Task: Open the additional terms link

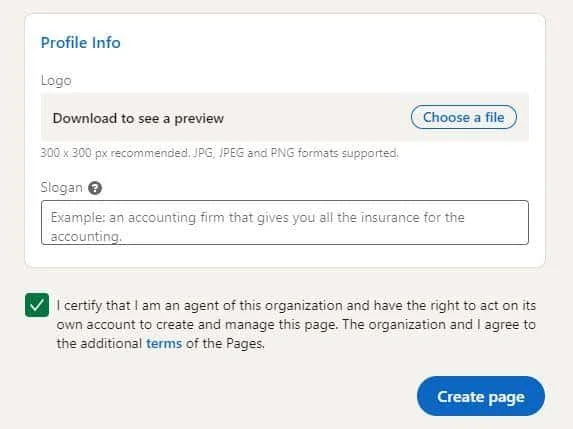Action: coord(164,343)
